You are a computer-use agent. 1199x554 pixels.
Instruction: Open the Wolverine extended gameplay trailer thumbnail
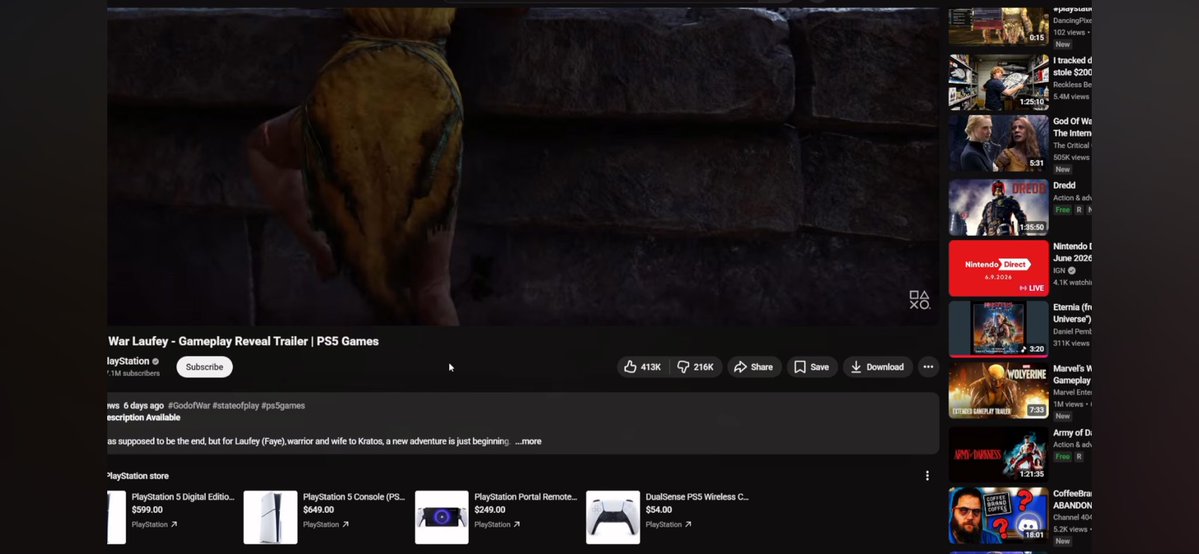click(999, 390)
